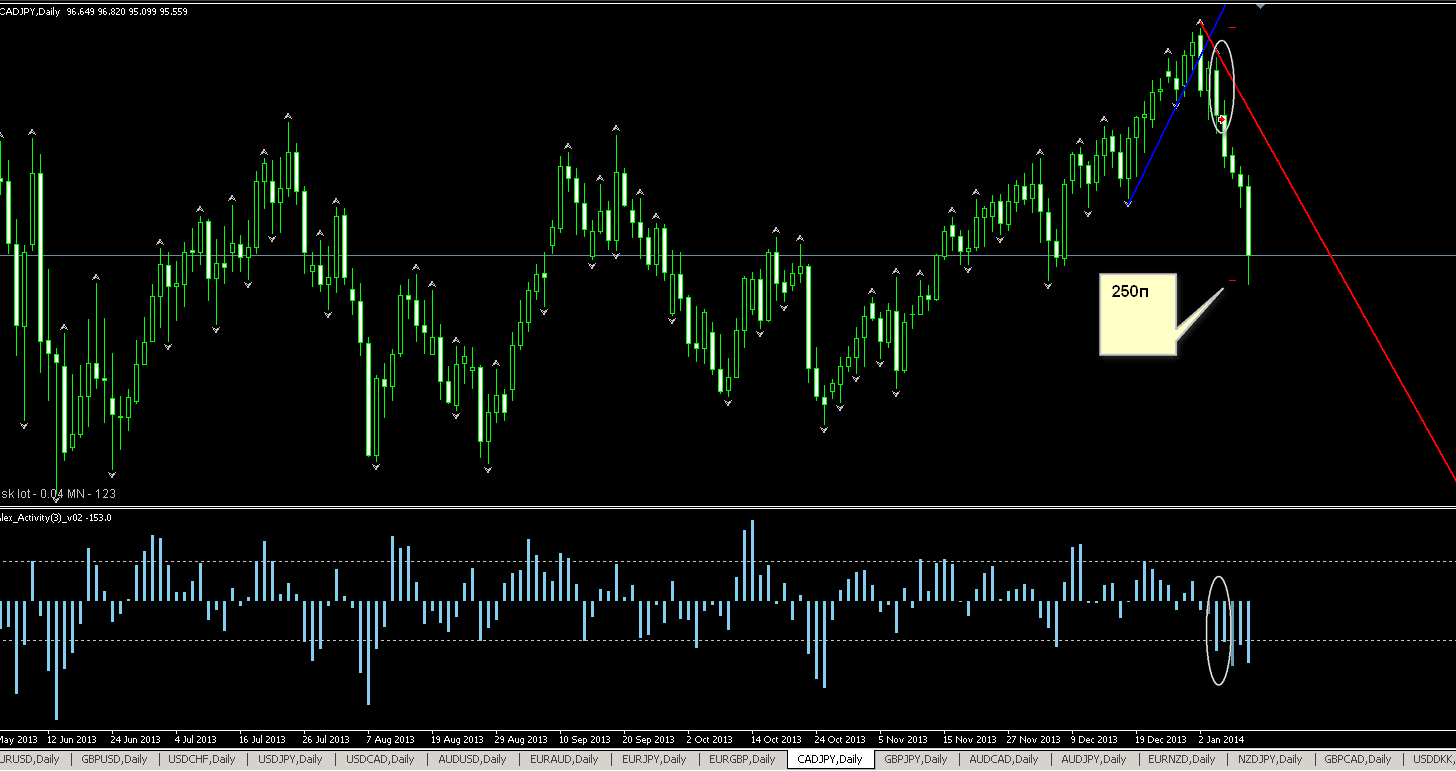Click the 15 Nov 2013 date label
1456x772 pixels.
tap(969, 740)
